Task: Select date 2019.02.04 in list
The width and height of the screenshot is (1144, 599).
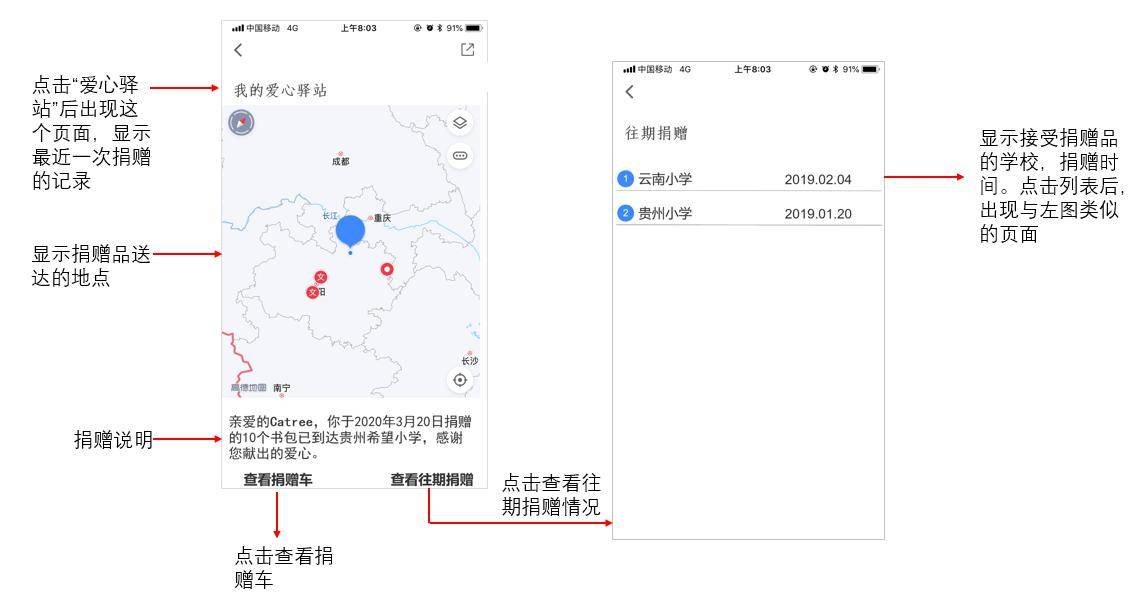Action: (818, 179)
